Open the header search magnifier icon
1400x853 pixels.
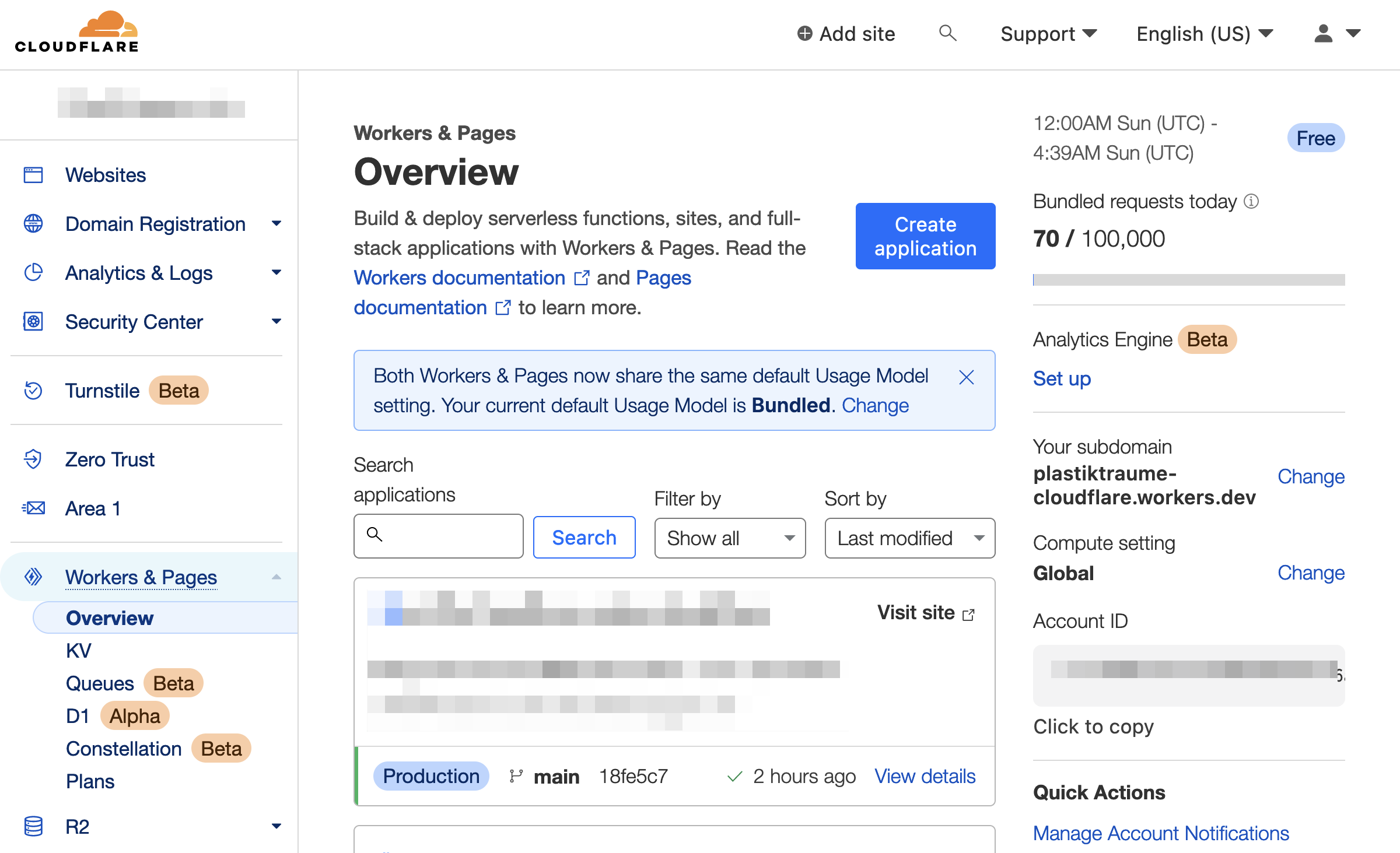pos(948,33)
